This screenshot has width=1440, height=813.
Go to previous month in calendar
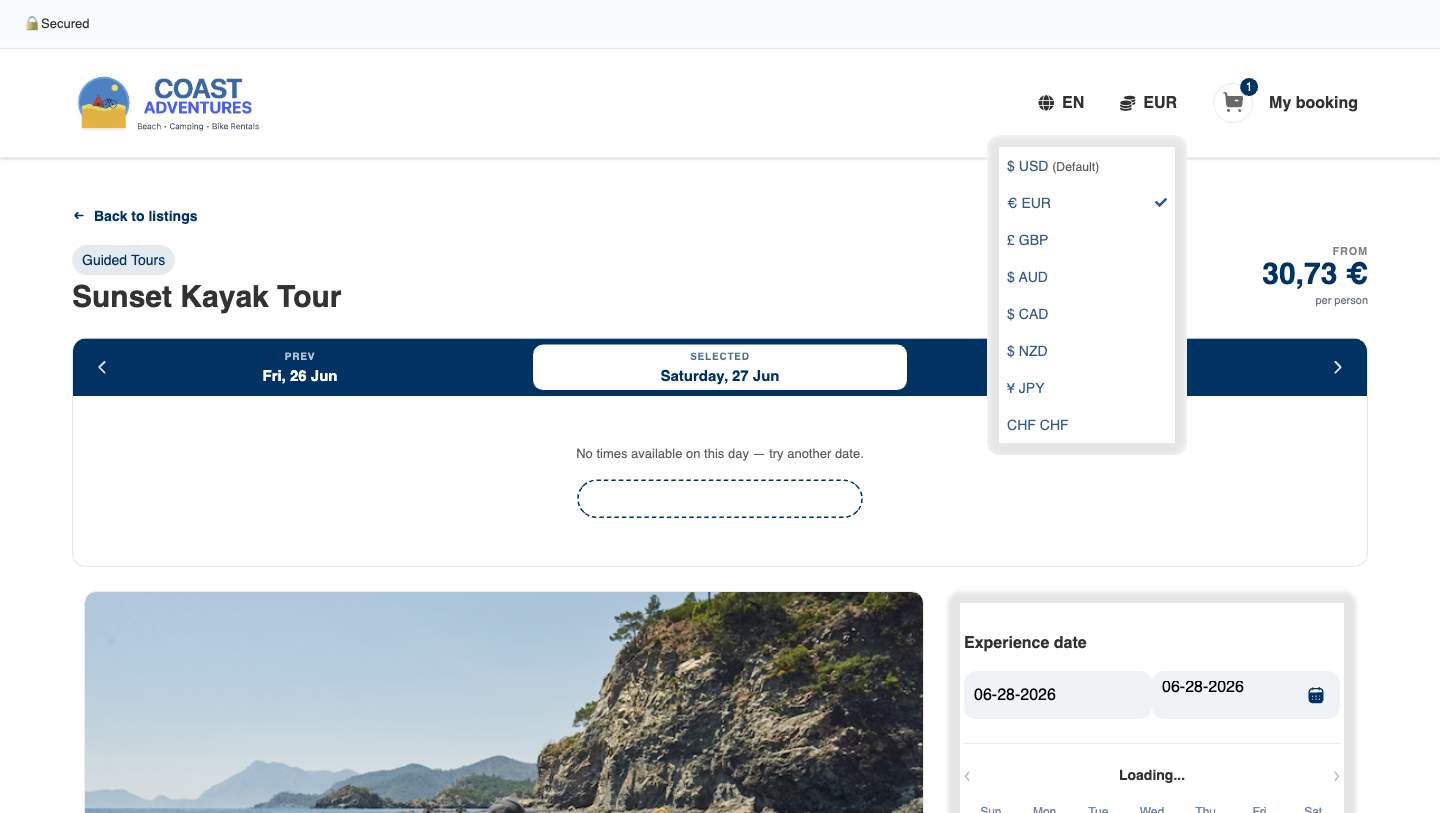click(x=967, y=776)
